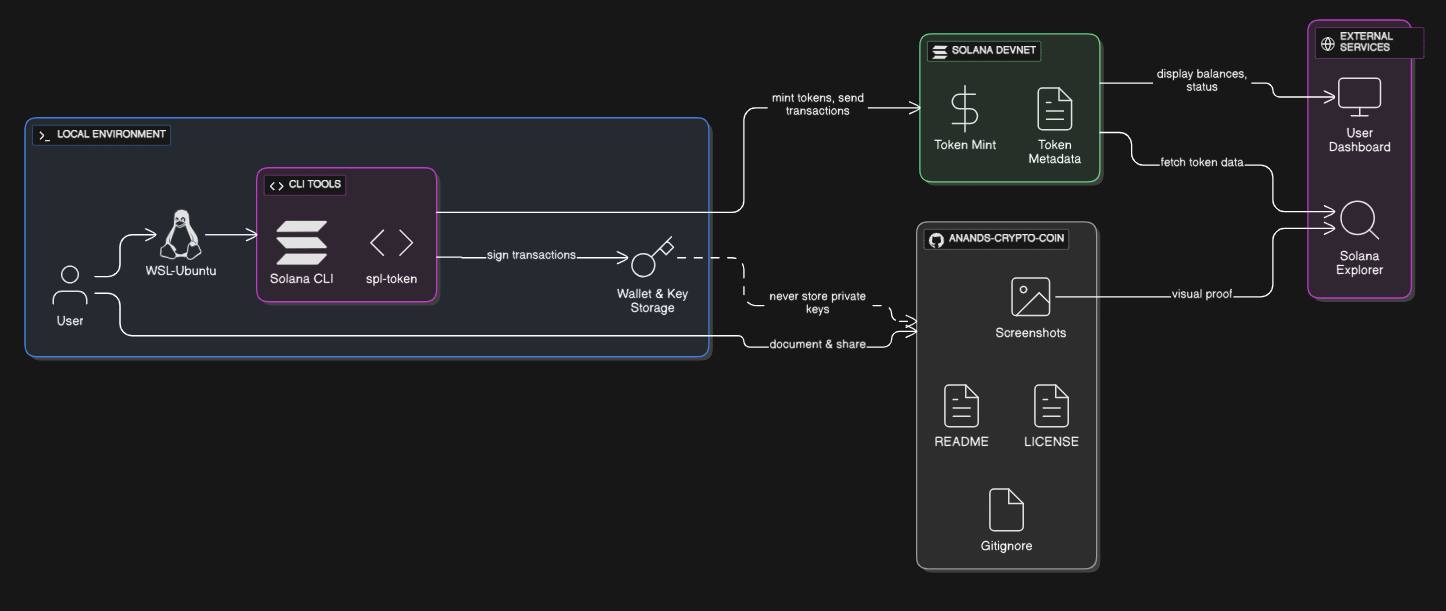Select the User person icon

pos(70,286)
